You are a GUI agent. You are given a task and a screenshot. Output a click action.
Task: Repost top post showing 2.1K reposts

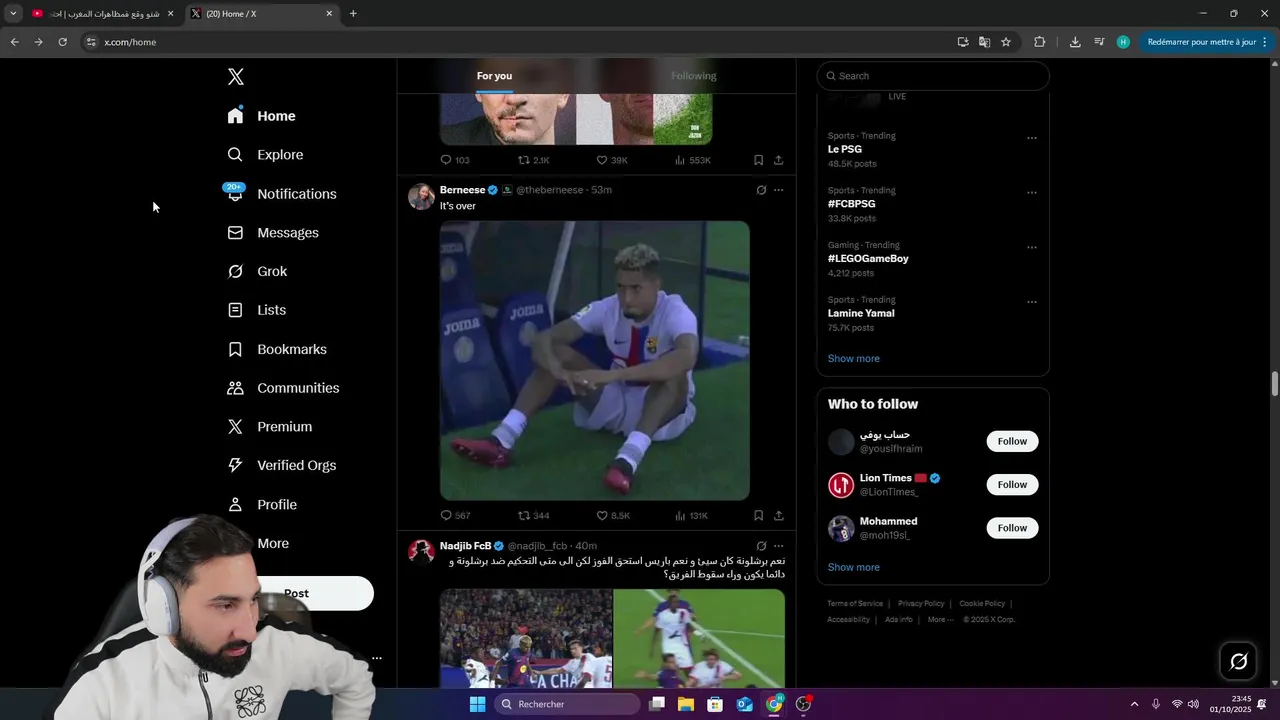[x=533, y=160]
